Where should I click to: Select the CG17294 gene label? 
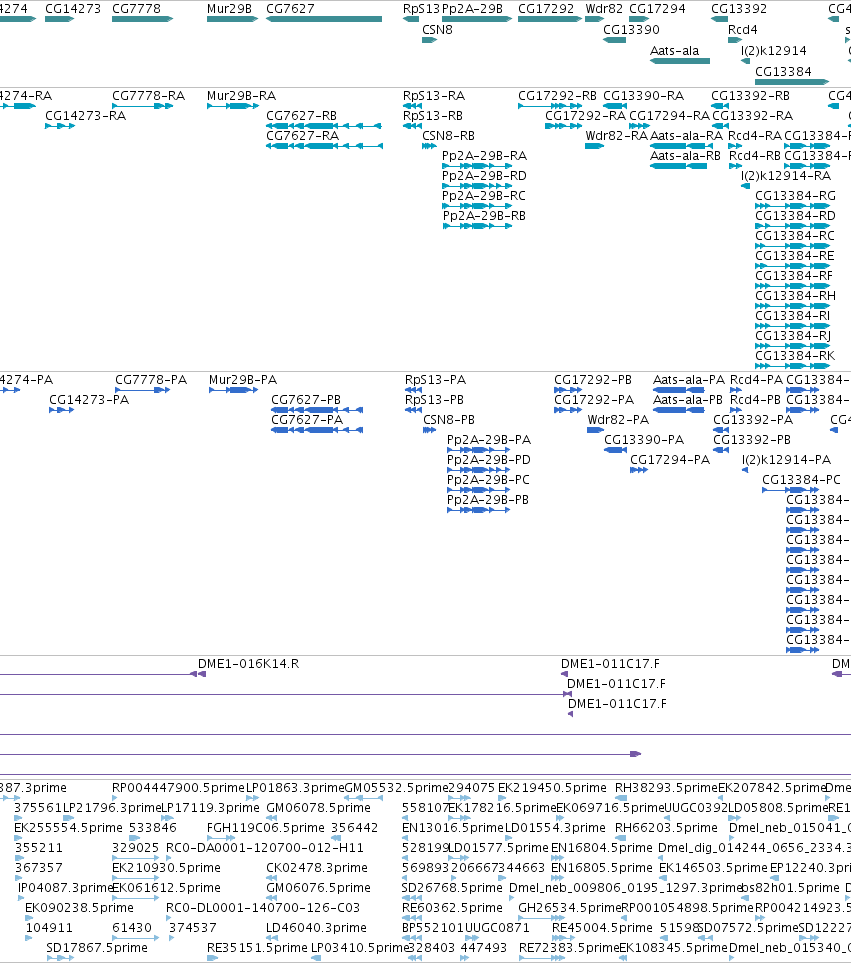click(657, 9)
